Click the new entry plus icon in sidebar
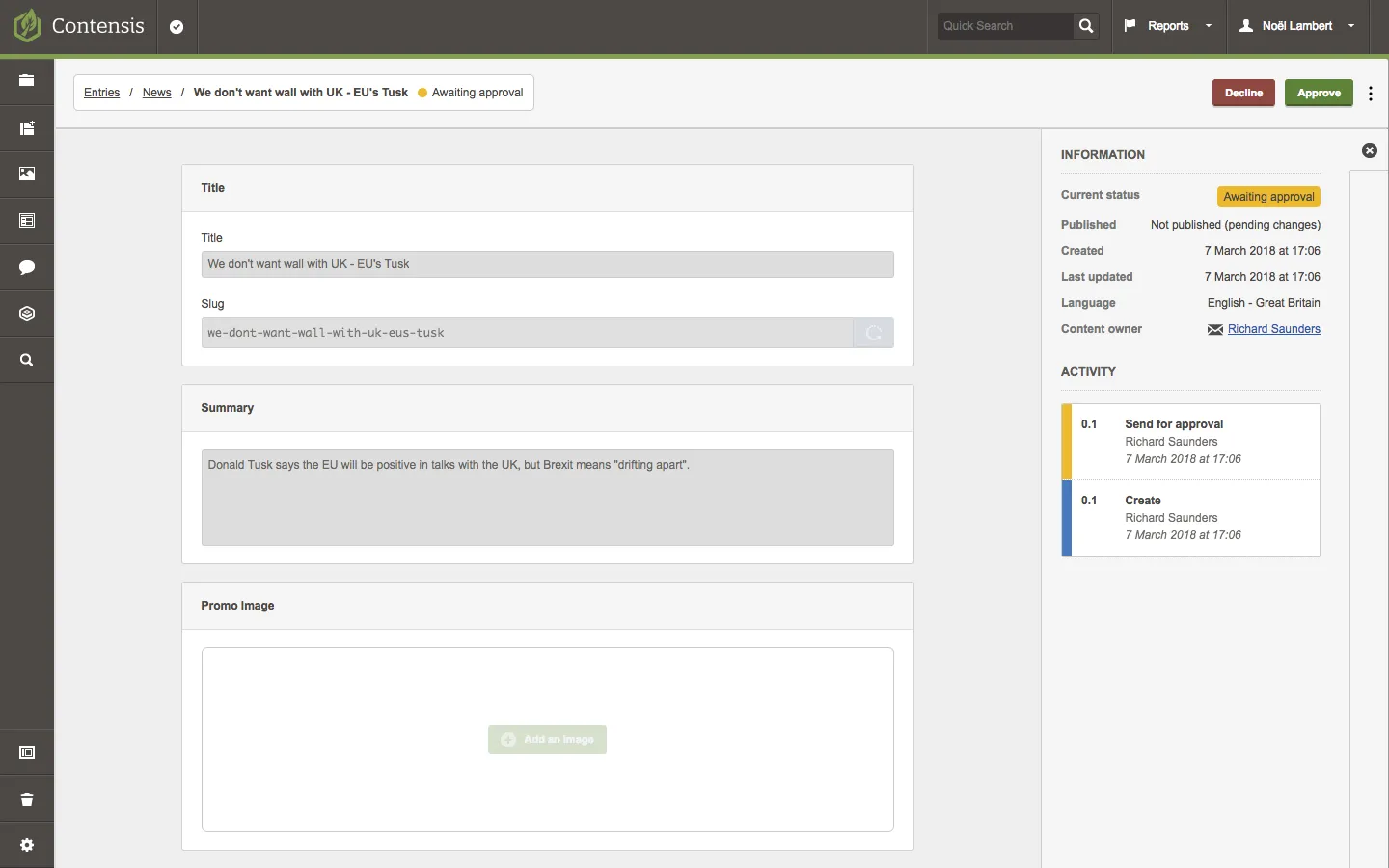 27,127
